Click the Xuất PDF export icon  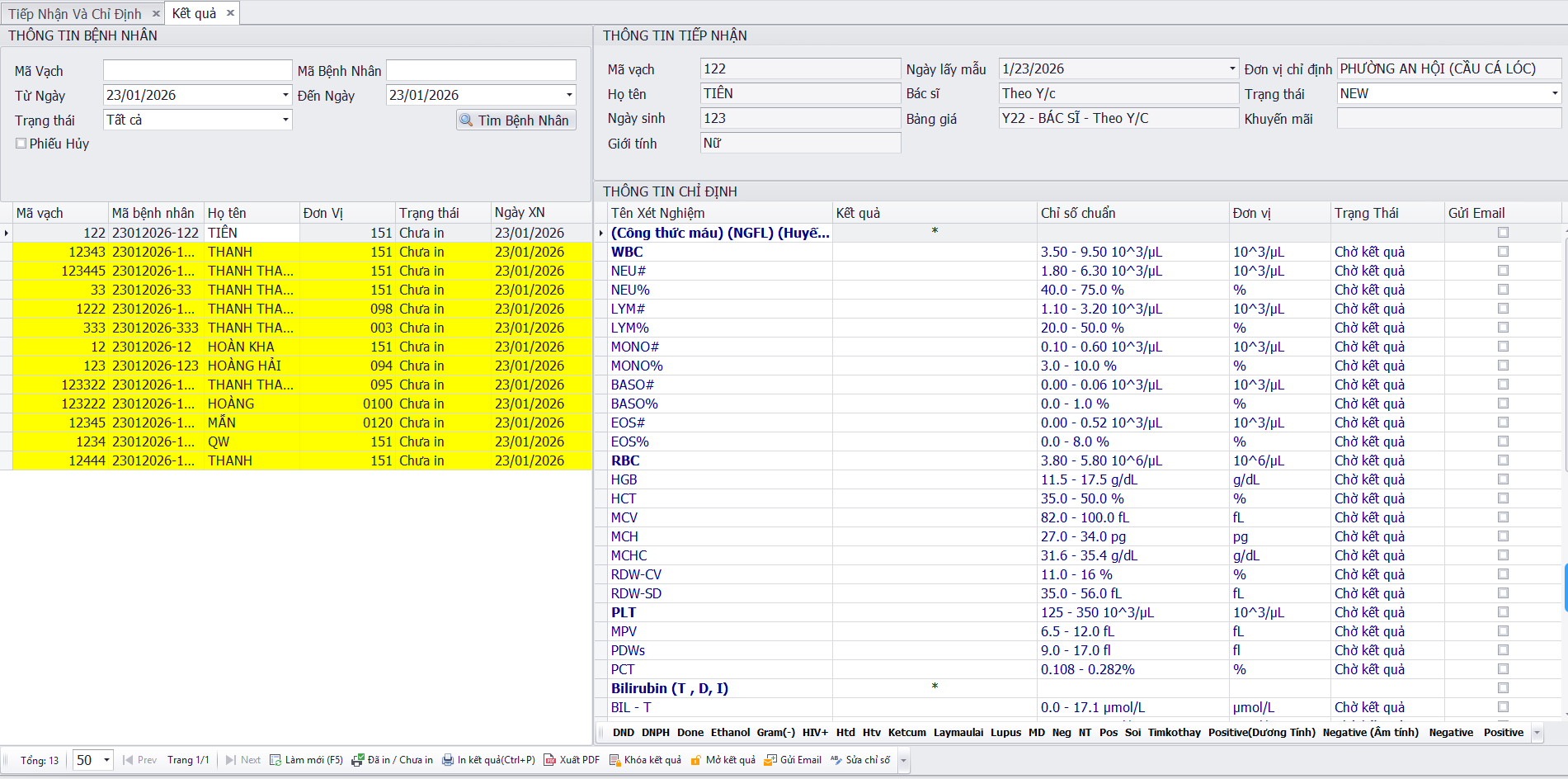549,760
